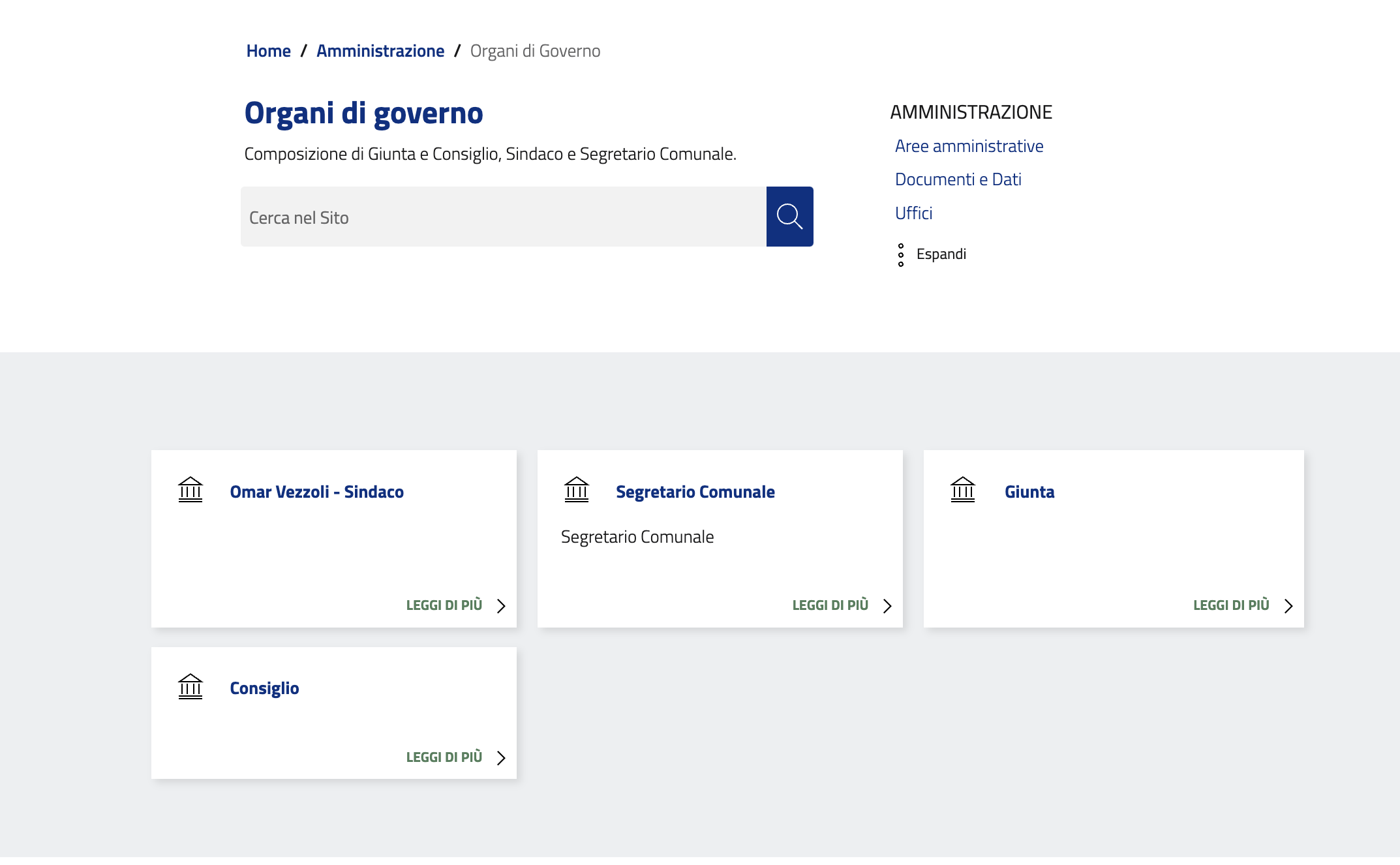
Task: Open Aree amministrative sidebar item
Action: point(969,146)
